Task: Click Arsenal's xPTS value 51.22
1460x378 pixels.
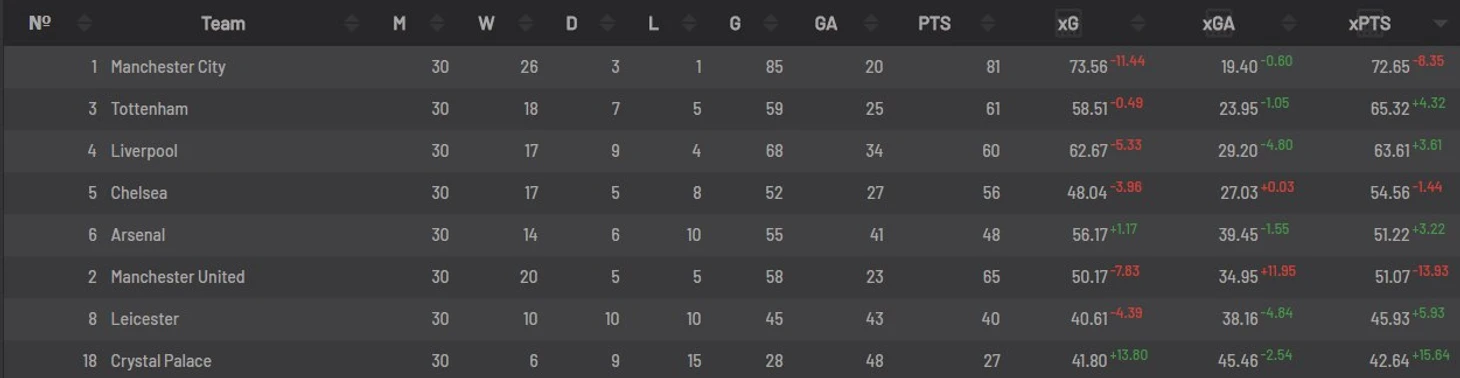Action: [1391, 235]
